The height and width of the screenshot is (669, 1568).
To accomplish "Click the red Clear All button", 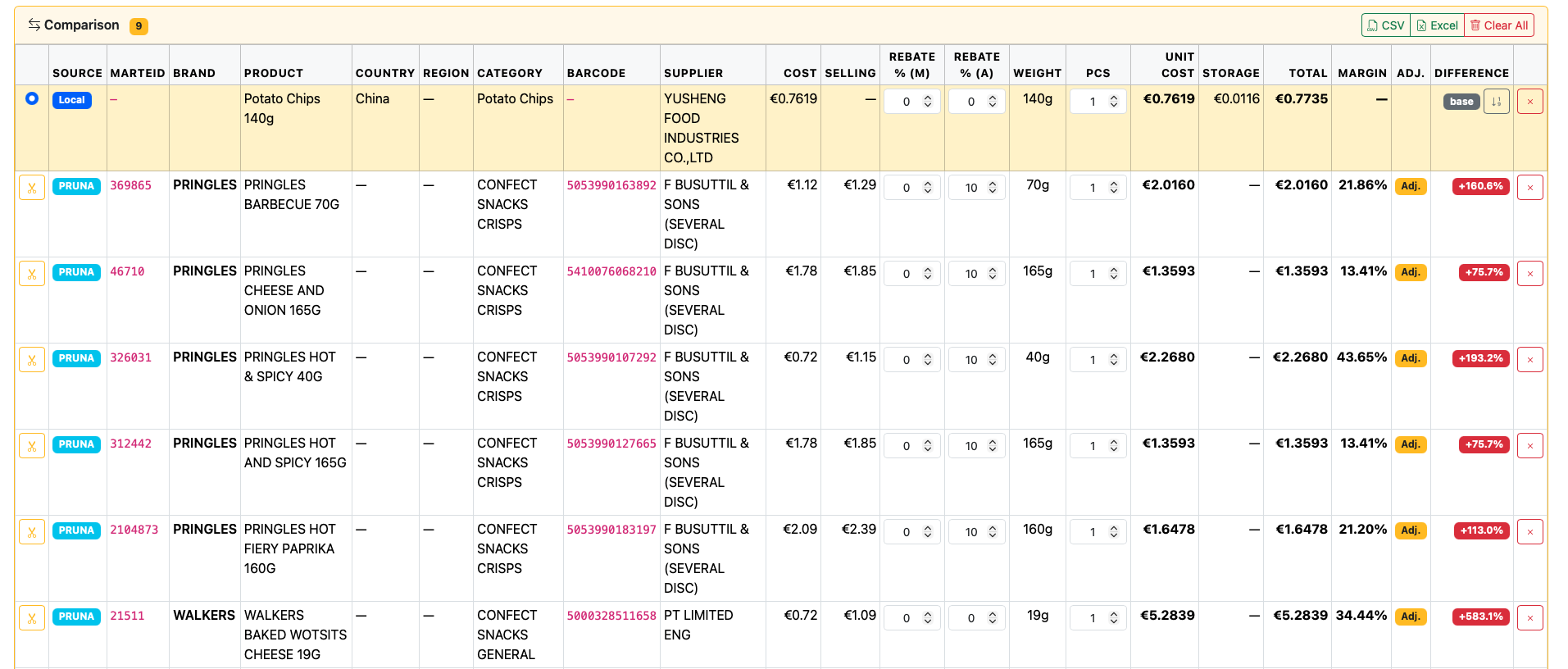I will click(1499, 25).
